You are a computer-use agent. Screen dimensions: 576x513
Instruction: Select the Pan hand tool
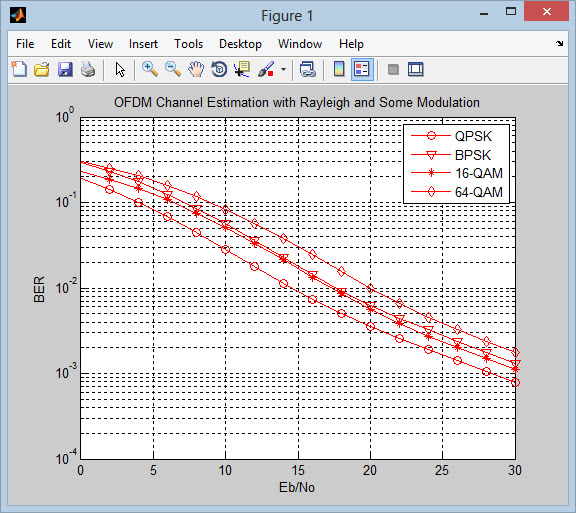click(x=196, y=69)
